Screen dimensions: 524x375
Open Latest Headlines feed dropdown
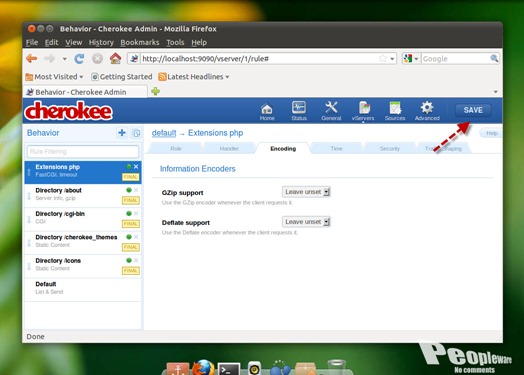[x=194, y=77]
